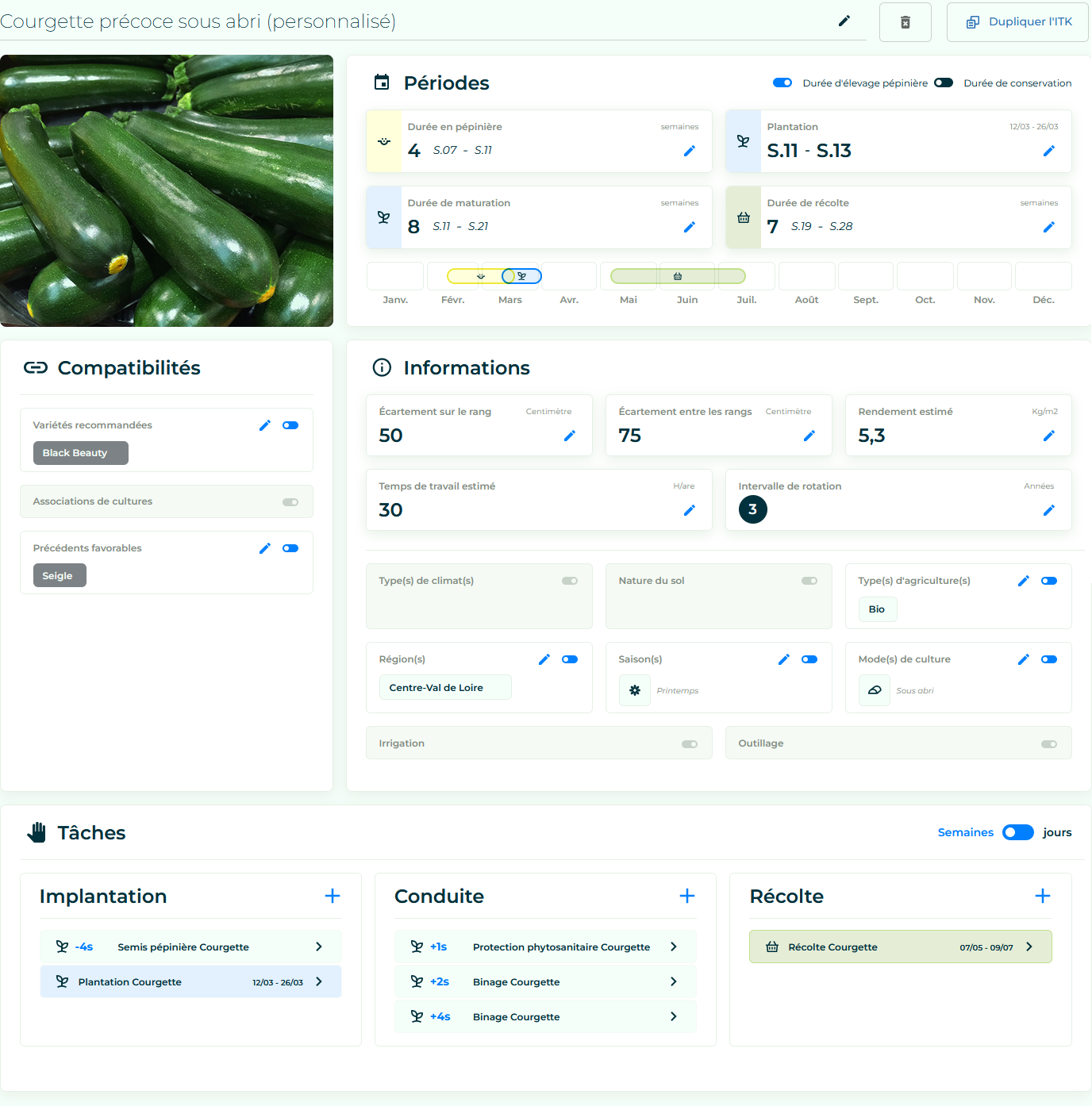This screenshot has height=1106, width=1092.
Task: Edit the ITK title with pencil icon
Action: [x=844, y=21]
